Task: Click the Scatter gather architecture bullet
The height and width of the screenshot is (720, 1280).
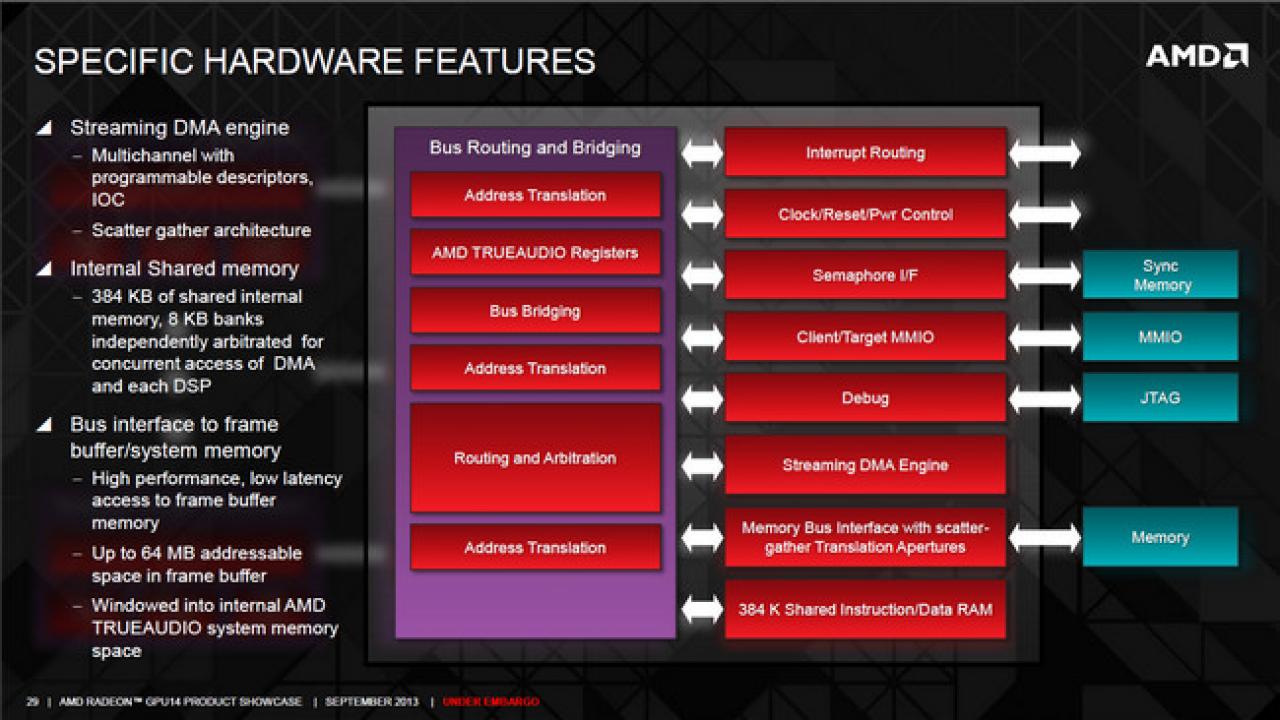Action: coord(201,230)
